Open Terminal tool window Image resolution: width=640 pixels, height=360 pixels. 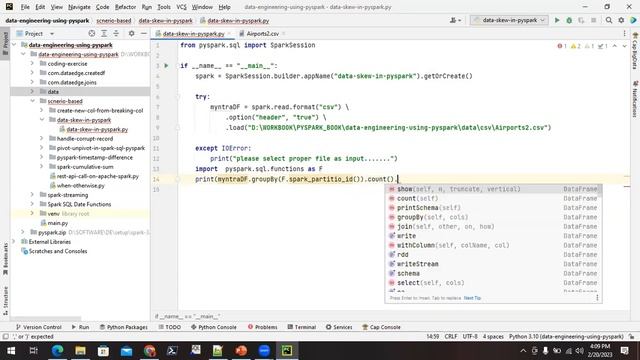point(302,327)
